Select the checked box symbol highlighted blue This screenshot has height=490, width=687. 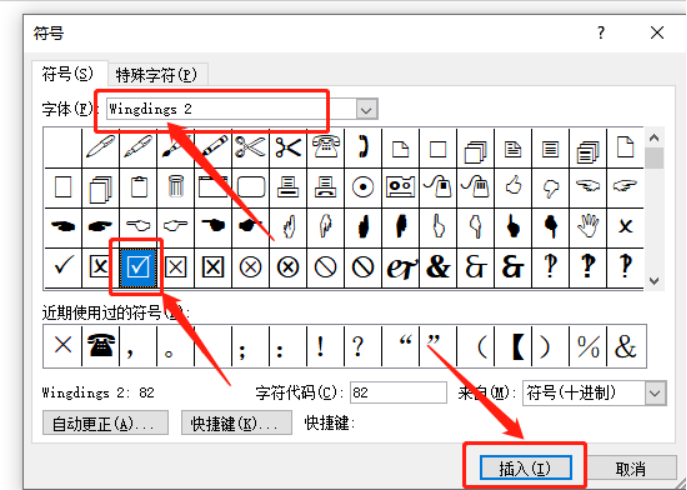click(x=138, y=267)
